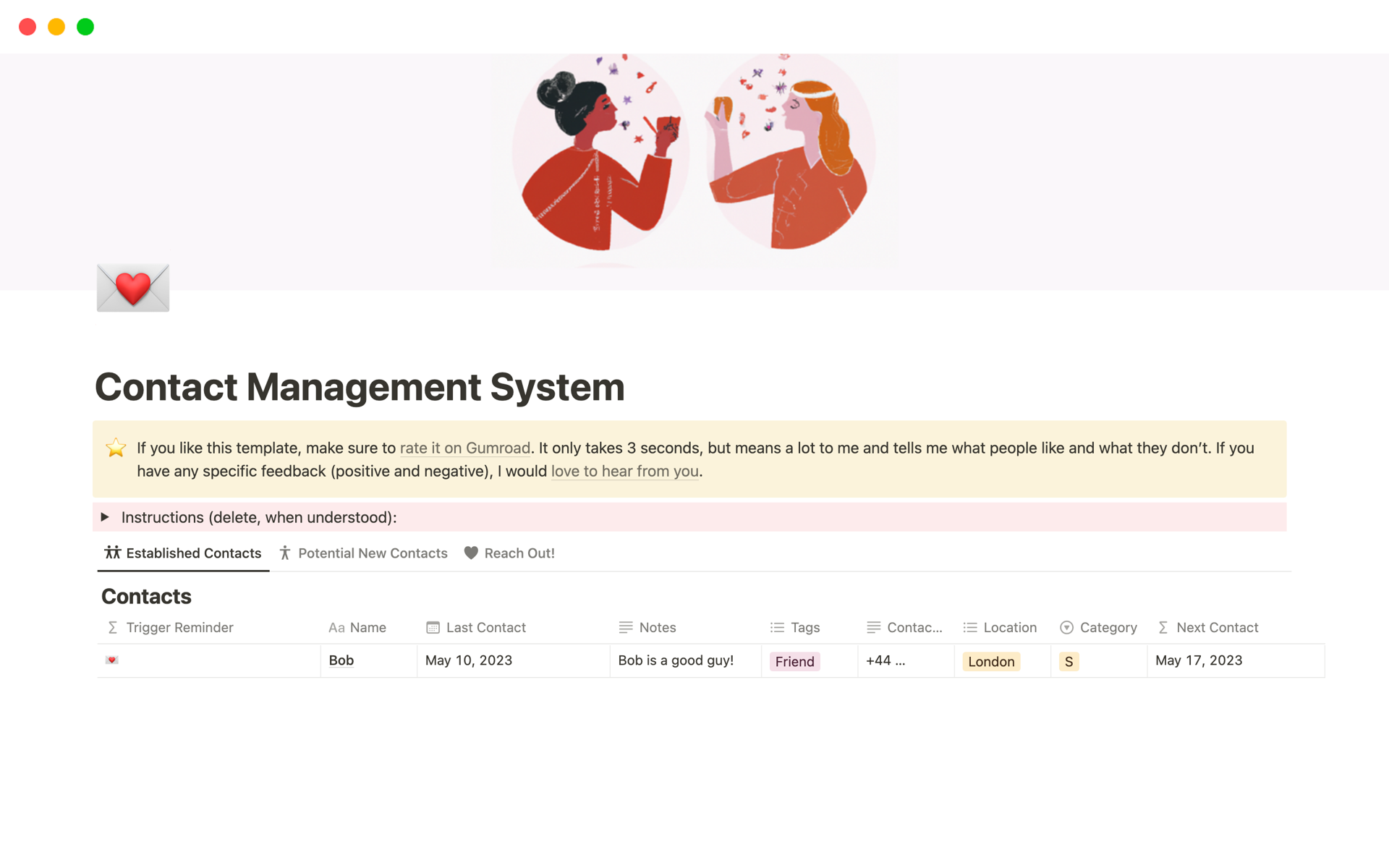Select the Established Contacts tab
Image resolution: width=1389 pixels, height=868 pixels.
click(183, 553)
